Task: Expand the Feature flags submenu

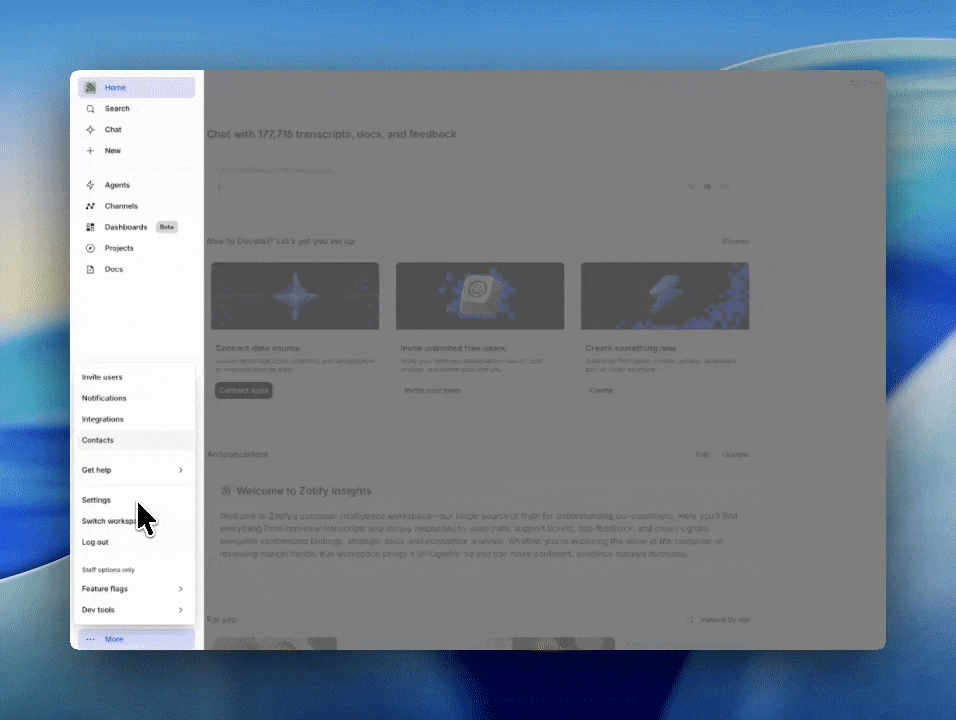Action: (x=134, y=588)
